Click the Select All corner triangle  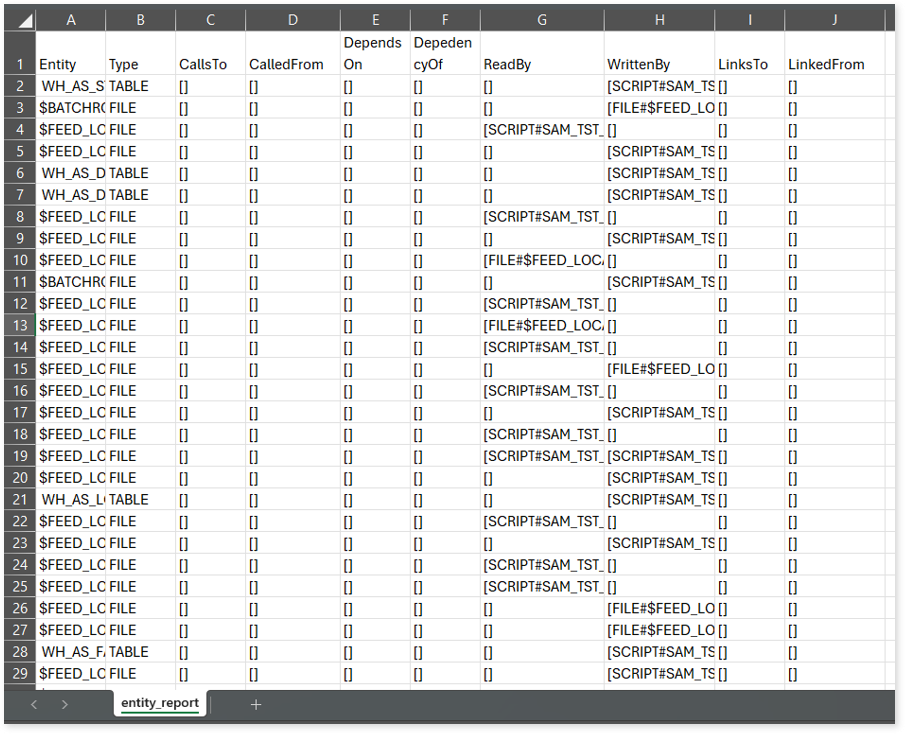coord(24,19)
